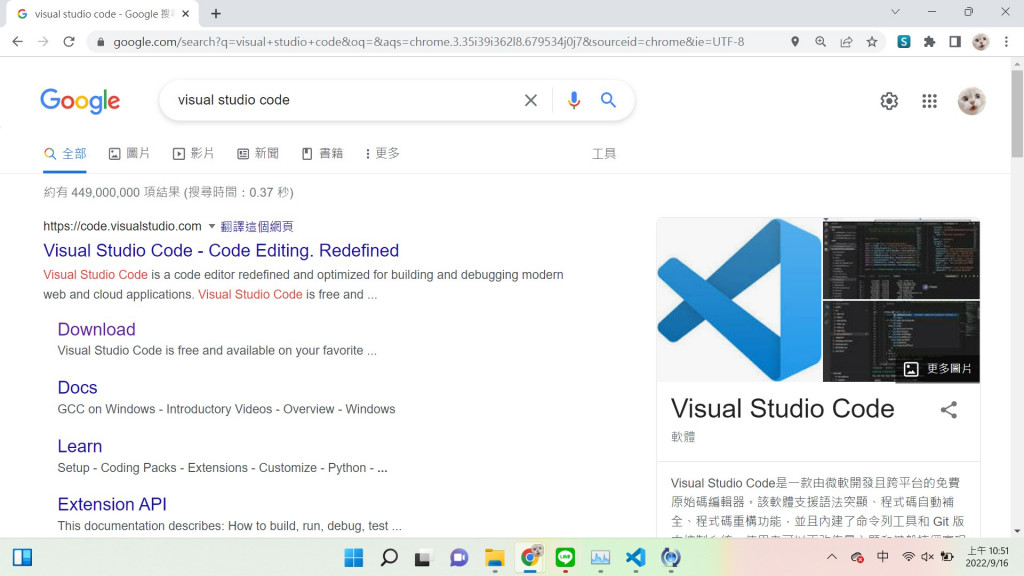
Task: Click the search query input field
Action: (x=346, y=100)
